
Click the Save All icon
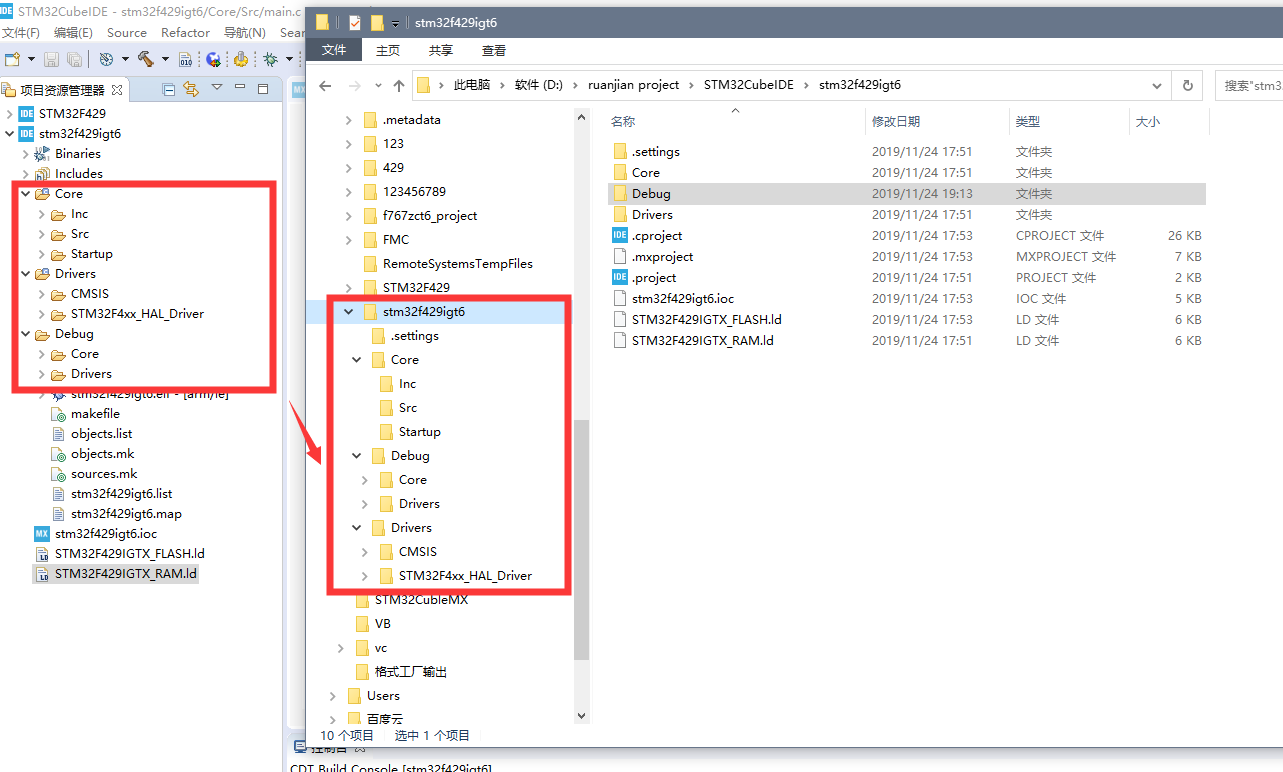[x=72, y=59]
